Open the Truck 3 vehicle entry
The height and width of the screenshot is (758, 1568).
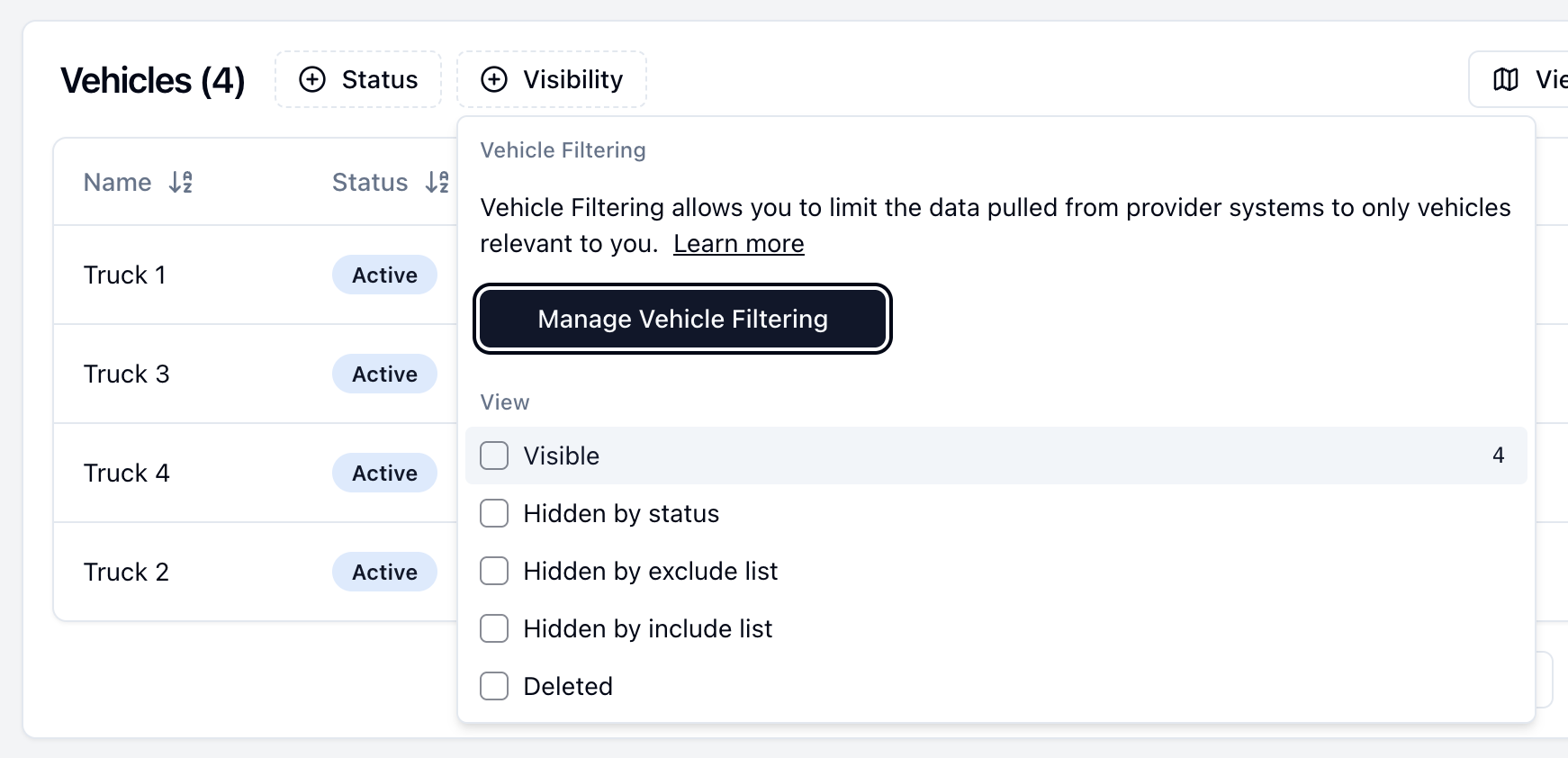(x=127, y=374)
